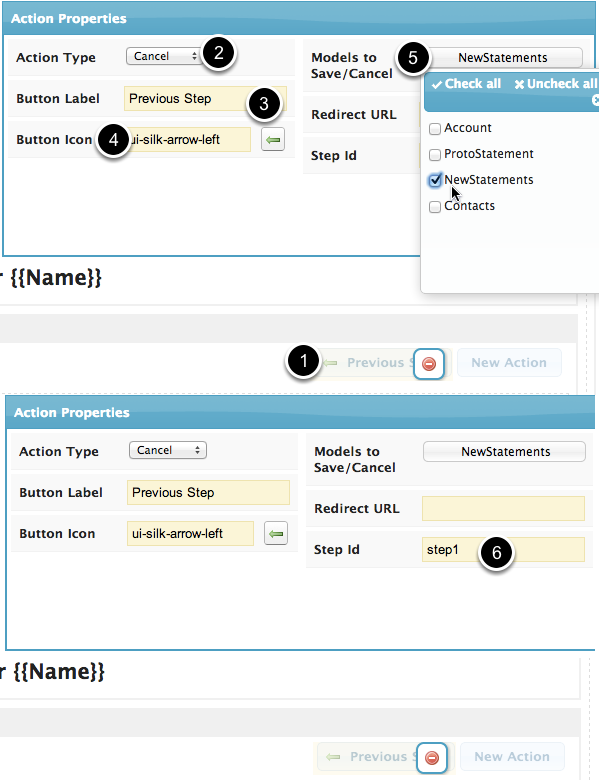
Task: Click the empty Redirect URL field in bottom panel
Action: click(x=503, y=508)
